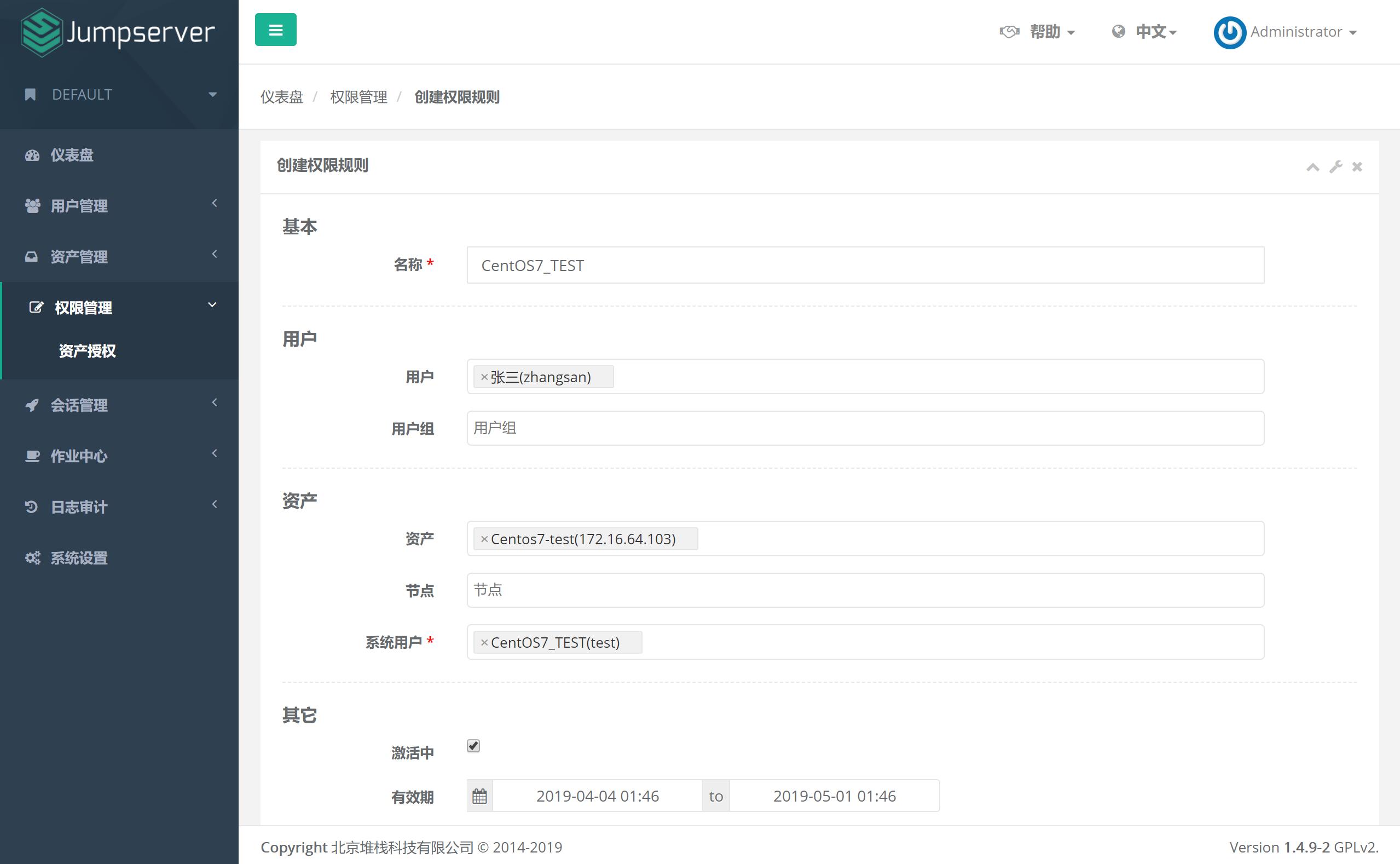The height and width of the screenshot is (864, 1400).
Task: Click the panel wrench settings icon
Action: [1335, 167]
